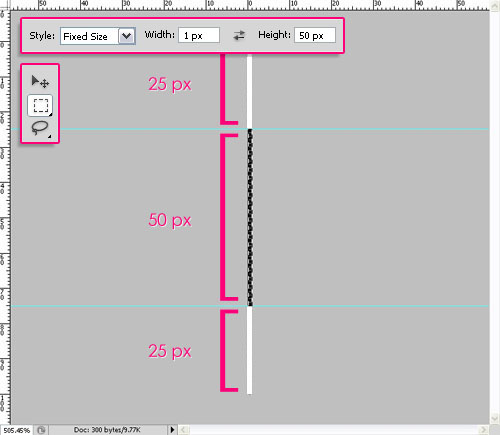This screenshot has height=435, width=500.
Task: Click the zoom percentage field 505.45%
Action: coord(17,430)
